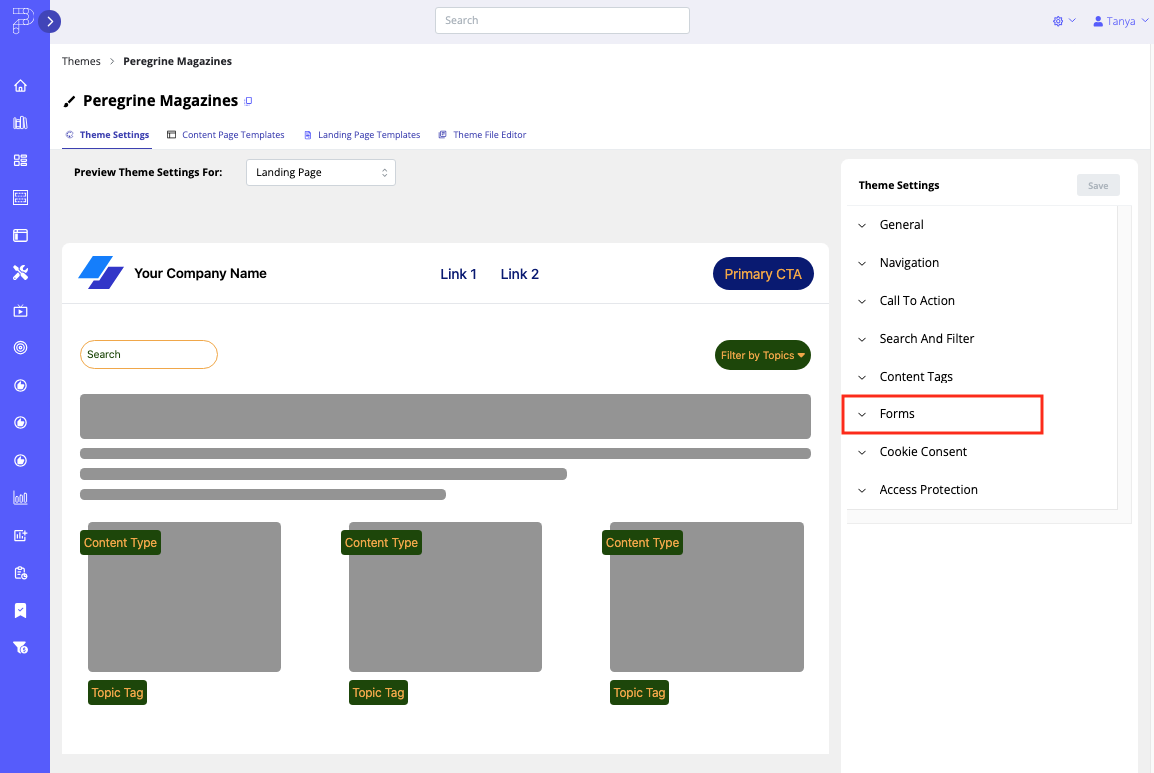Click the Home icon in the sidebar
The width and height of the screenshot is (1154, 773).
[x=20, y=85]
